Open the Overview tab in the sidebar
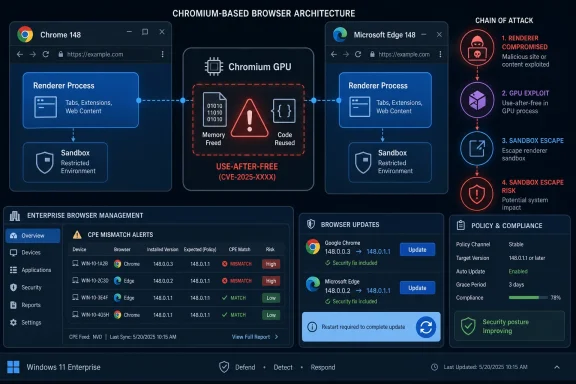576x384 pixels. tap(33, 236)
